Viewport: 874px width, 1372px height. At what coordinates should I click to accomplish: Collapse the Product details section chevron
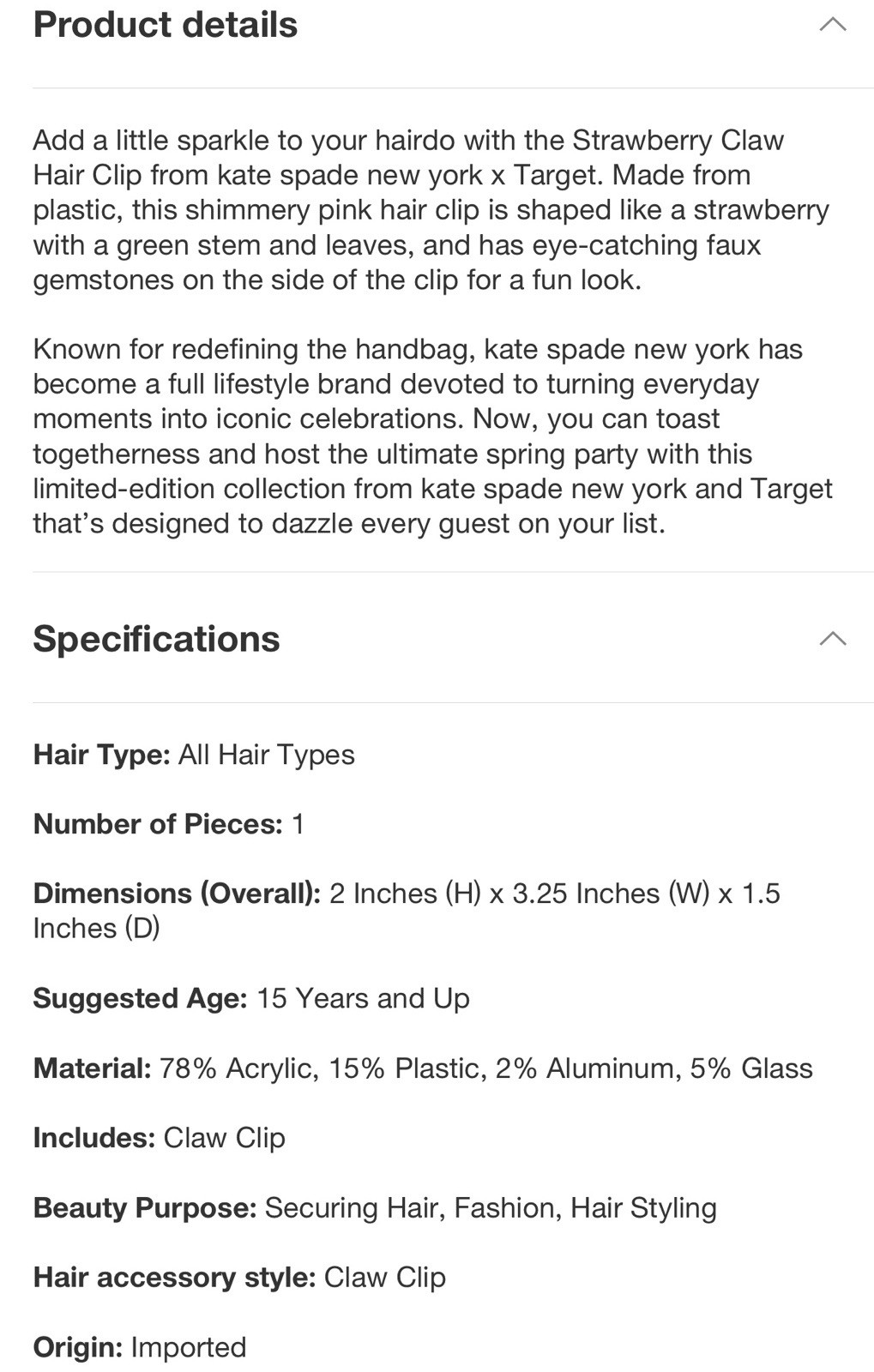pos(833,25)
